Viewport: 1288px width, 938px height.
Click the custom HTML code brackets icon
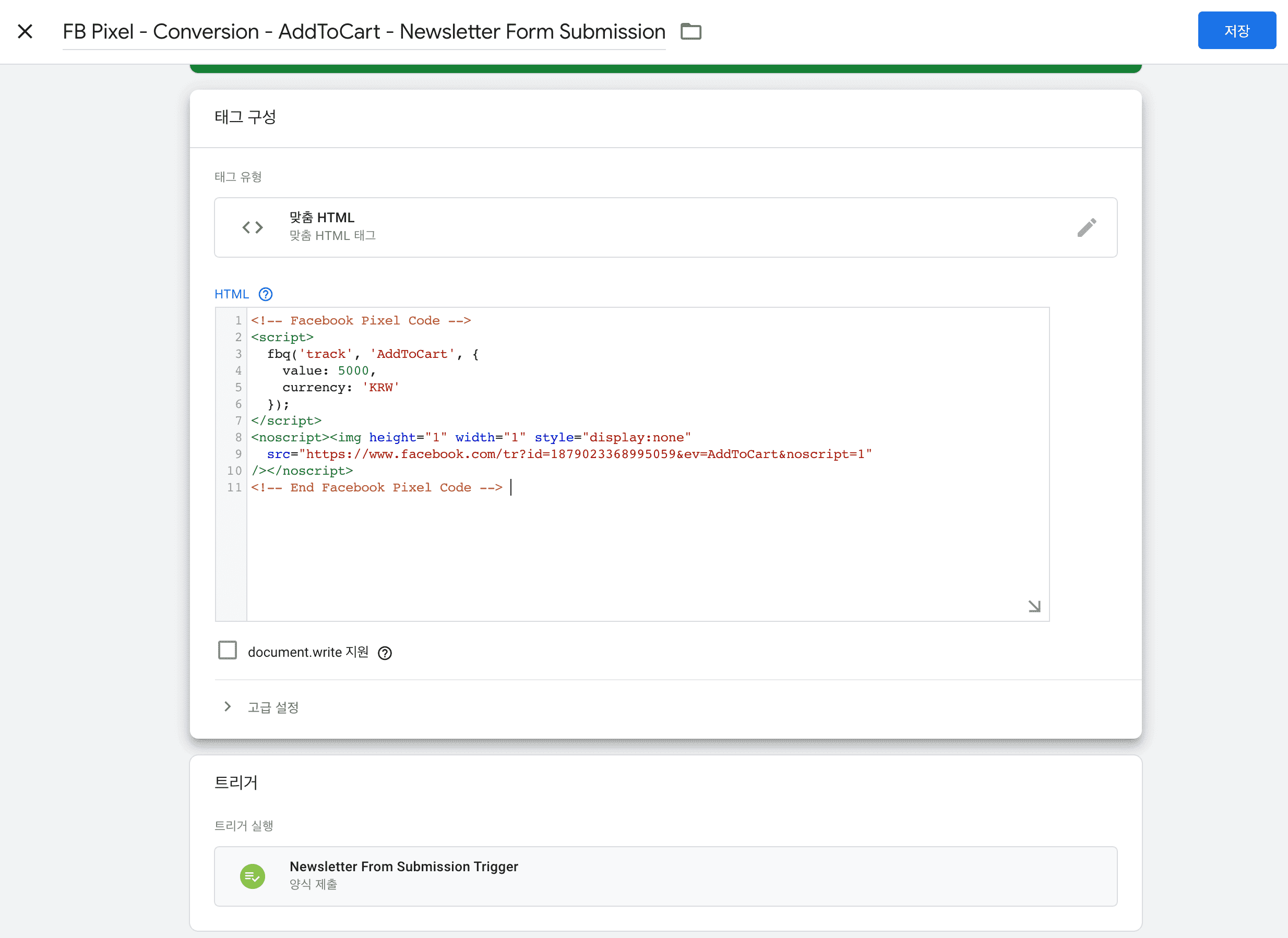pos(253,227)
